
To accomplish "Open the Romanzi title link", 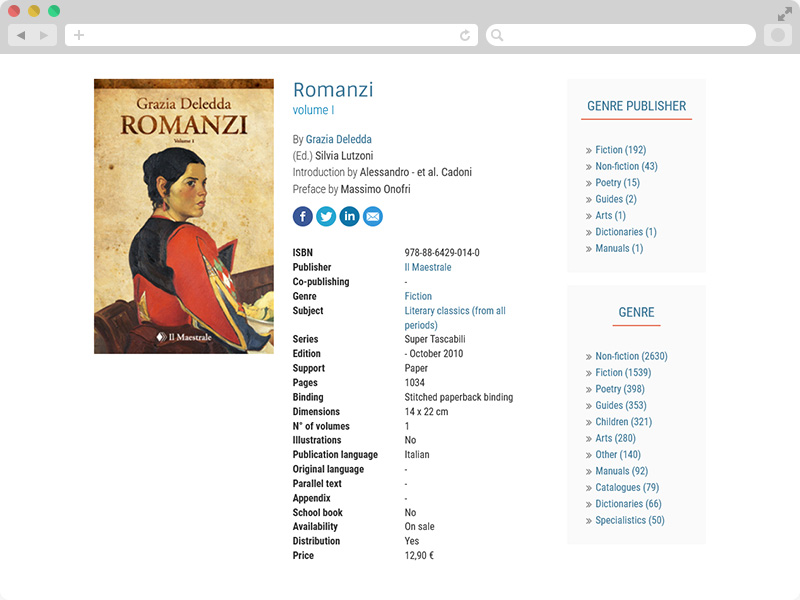I will (333, 90).
